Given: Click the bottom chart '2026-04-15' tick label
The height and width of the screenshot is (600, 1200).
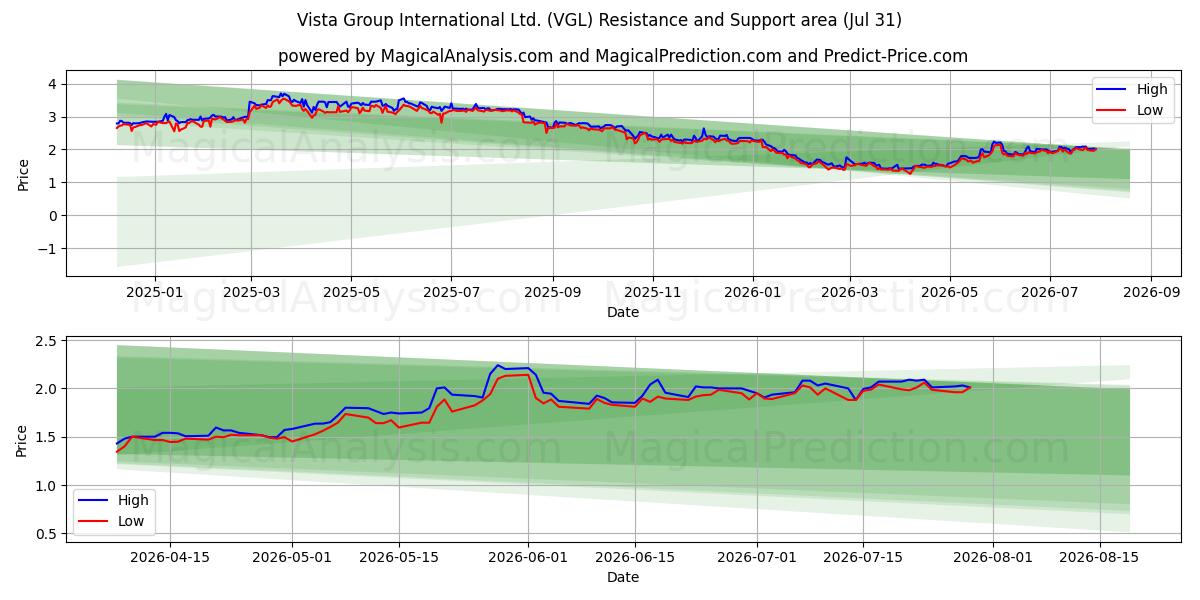Looking at the screenshot, I should click(x=170, y=558).
